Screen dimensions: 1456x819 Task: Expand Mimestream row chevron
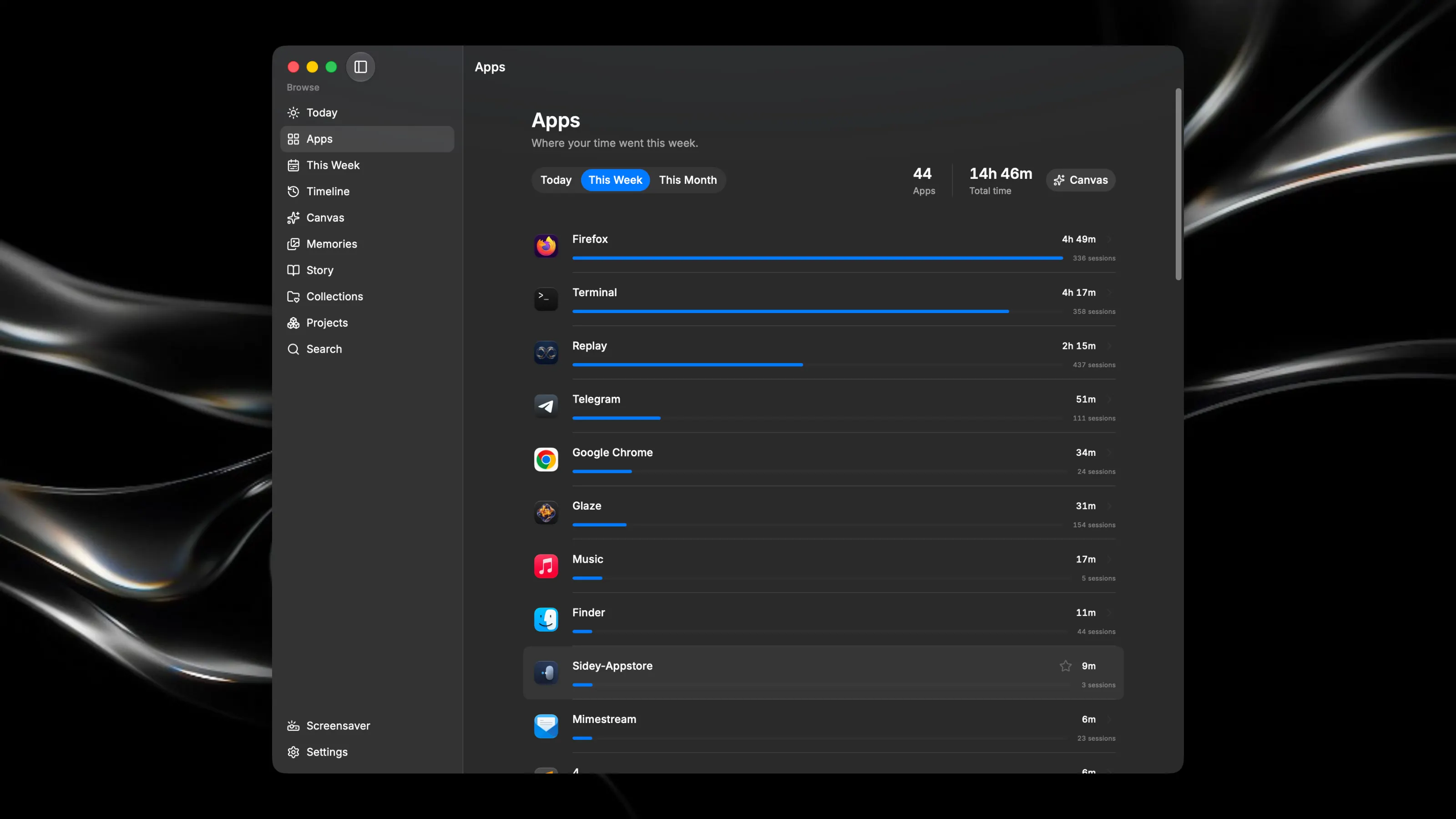1109,719
